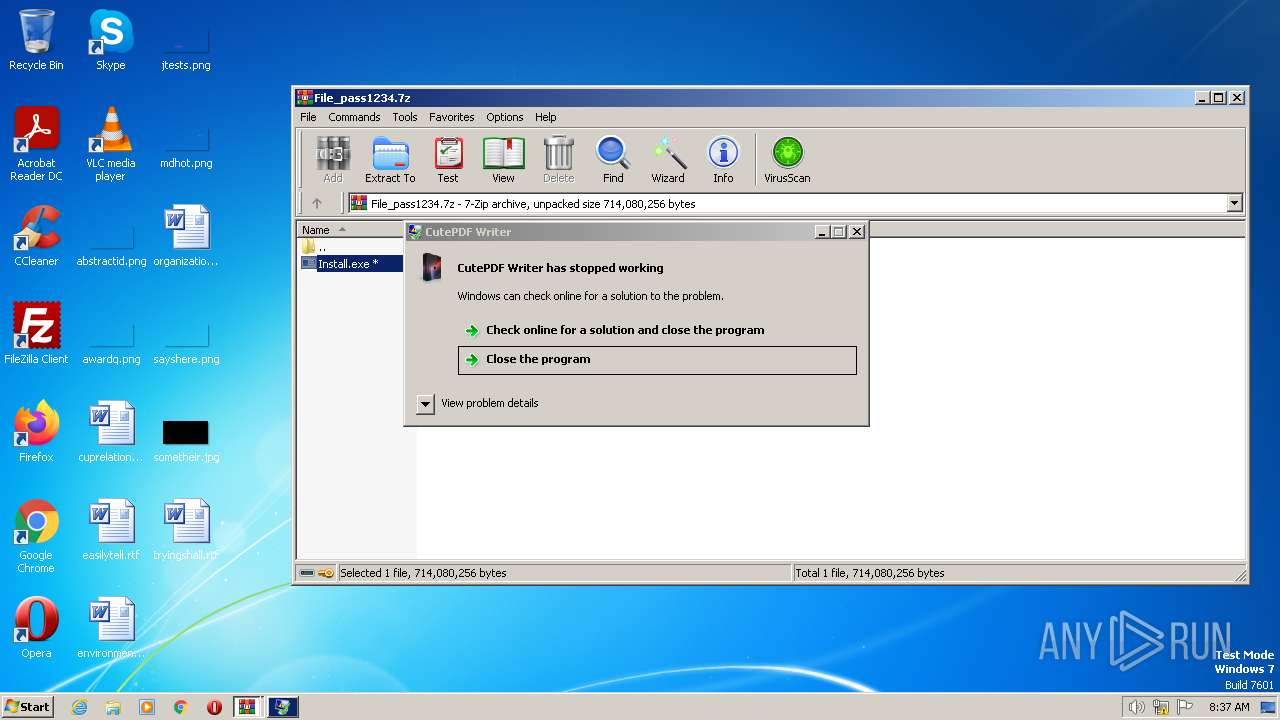
Task: Open Firefox desktop shortcut
Action: [36, 432]
